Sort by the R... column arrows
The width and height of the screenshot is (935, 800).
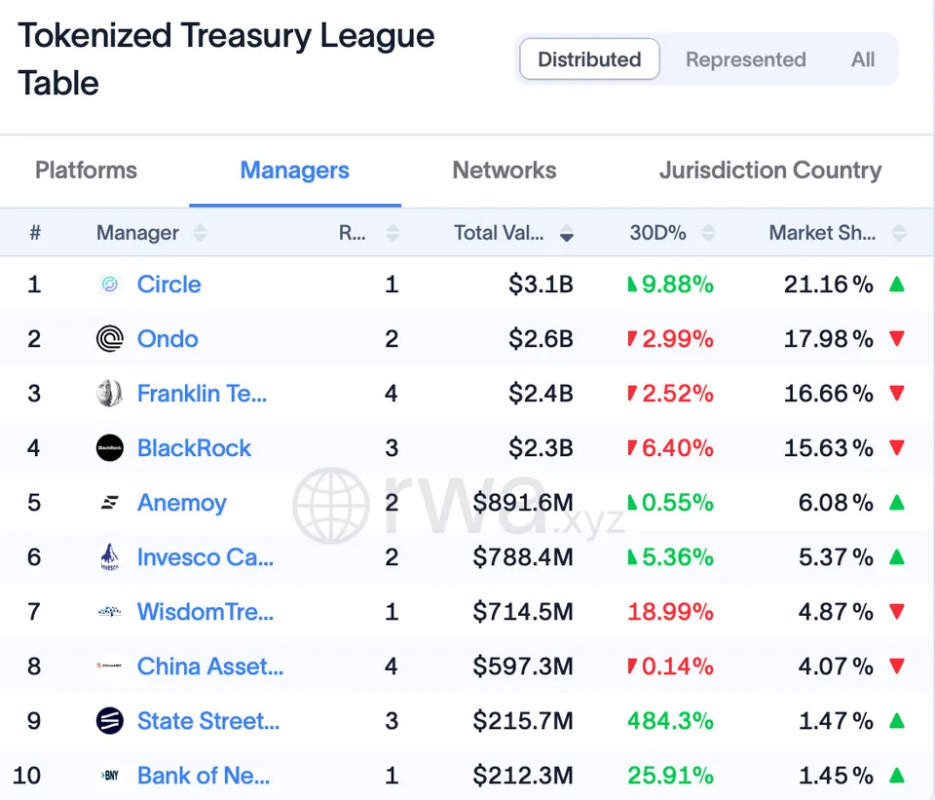click(392, 232)
